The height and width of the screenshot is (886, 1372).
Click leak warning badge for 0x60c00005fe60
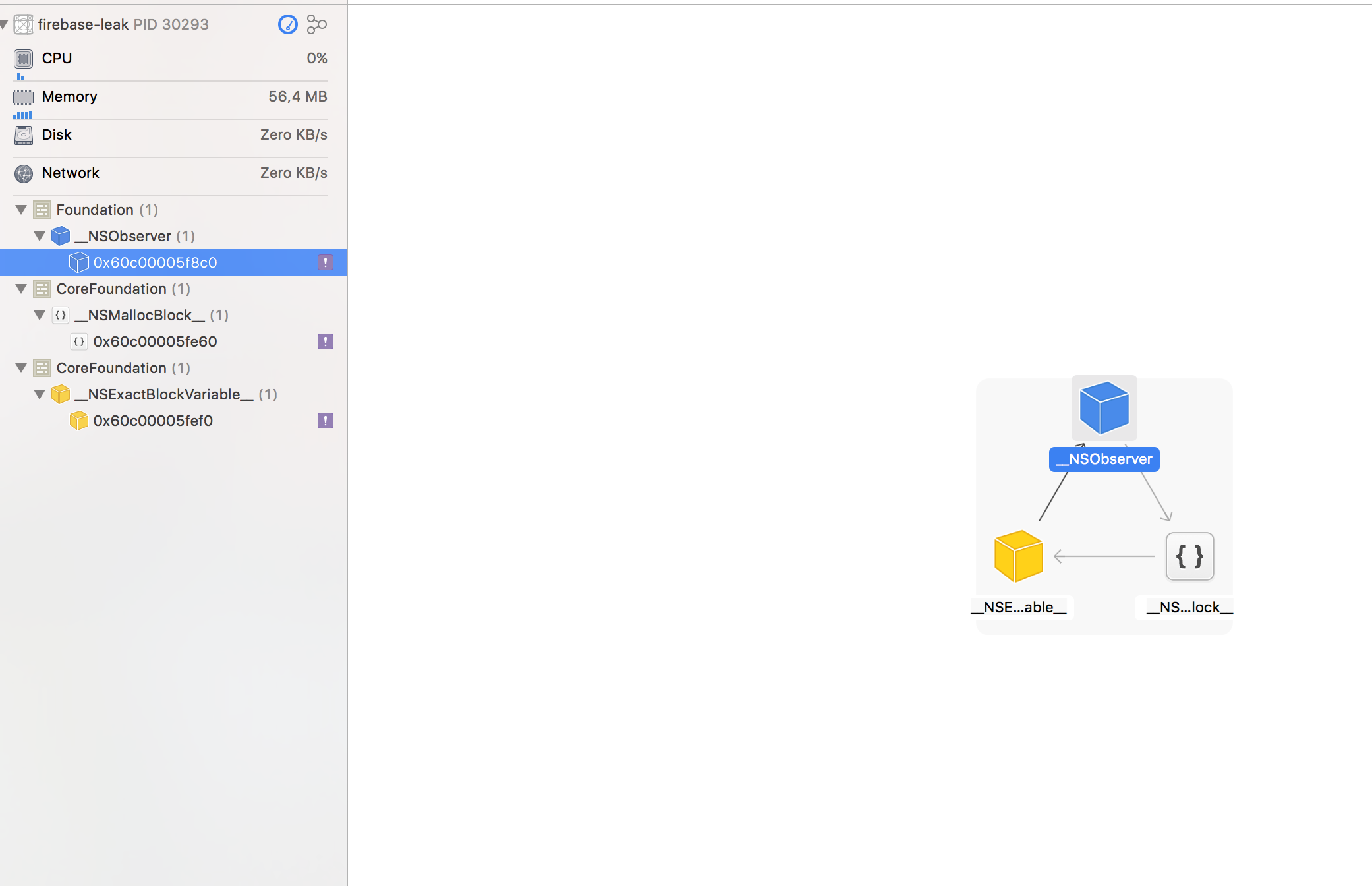[326, 341]
